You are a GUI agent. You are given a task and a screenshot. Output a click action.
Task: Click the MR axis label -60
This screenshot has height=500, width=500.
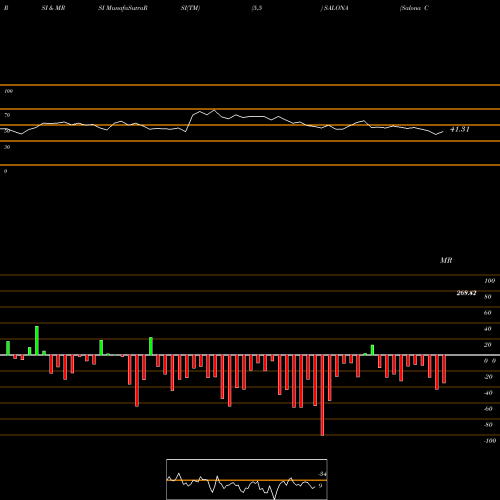point(488,409)
